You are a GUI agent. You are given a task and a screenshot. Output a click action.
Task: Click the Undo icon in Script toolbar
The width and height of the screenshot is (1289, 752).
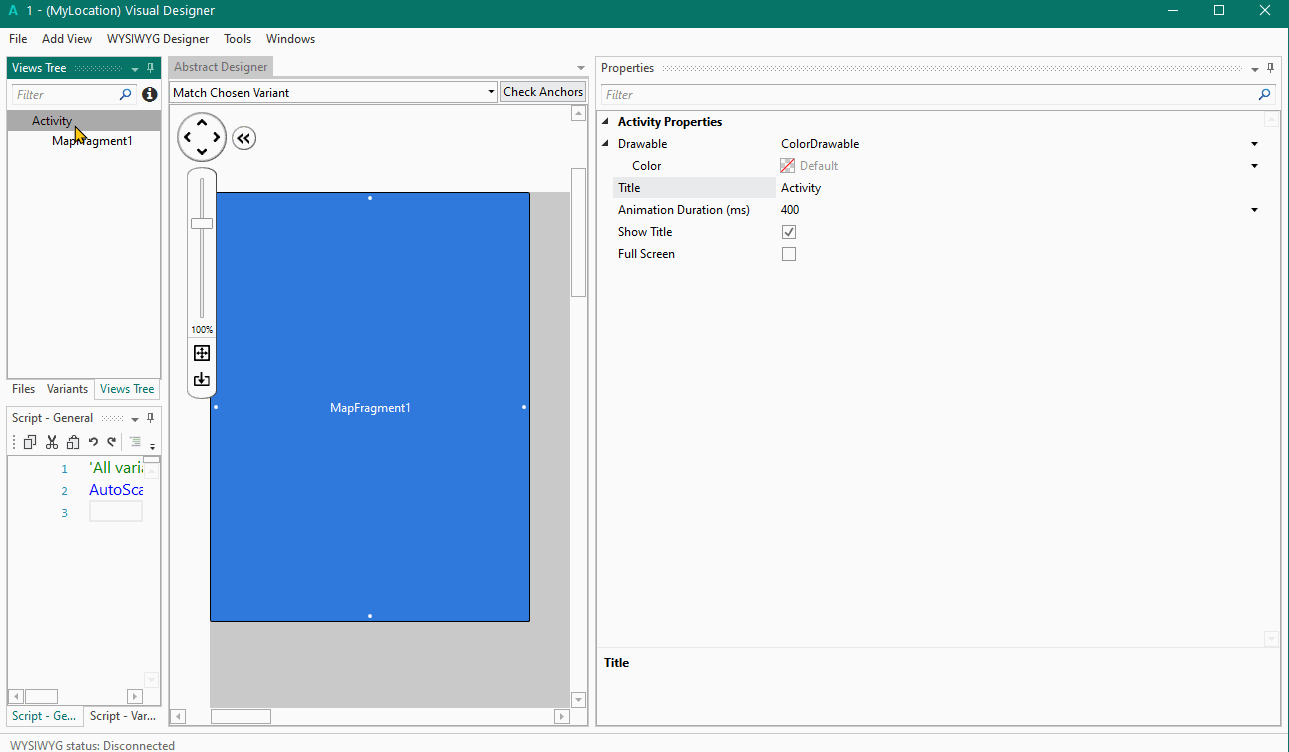(93, 442)
